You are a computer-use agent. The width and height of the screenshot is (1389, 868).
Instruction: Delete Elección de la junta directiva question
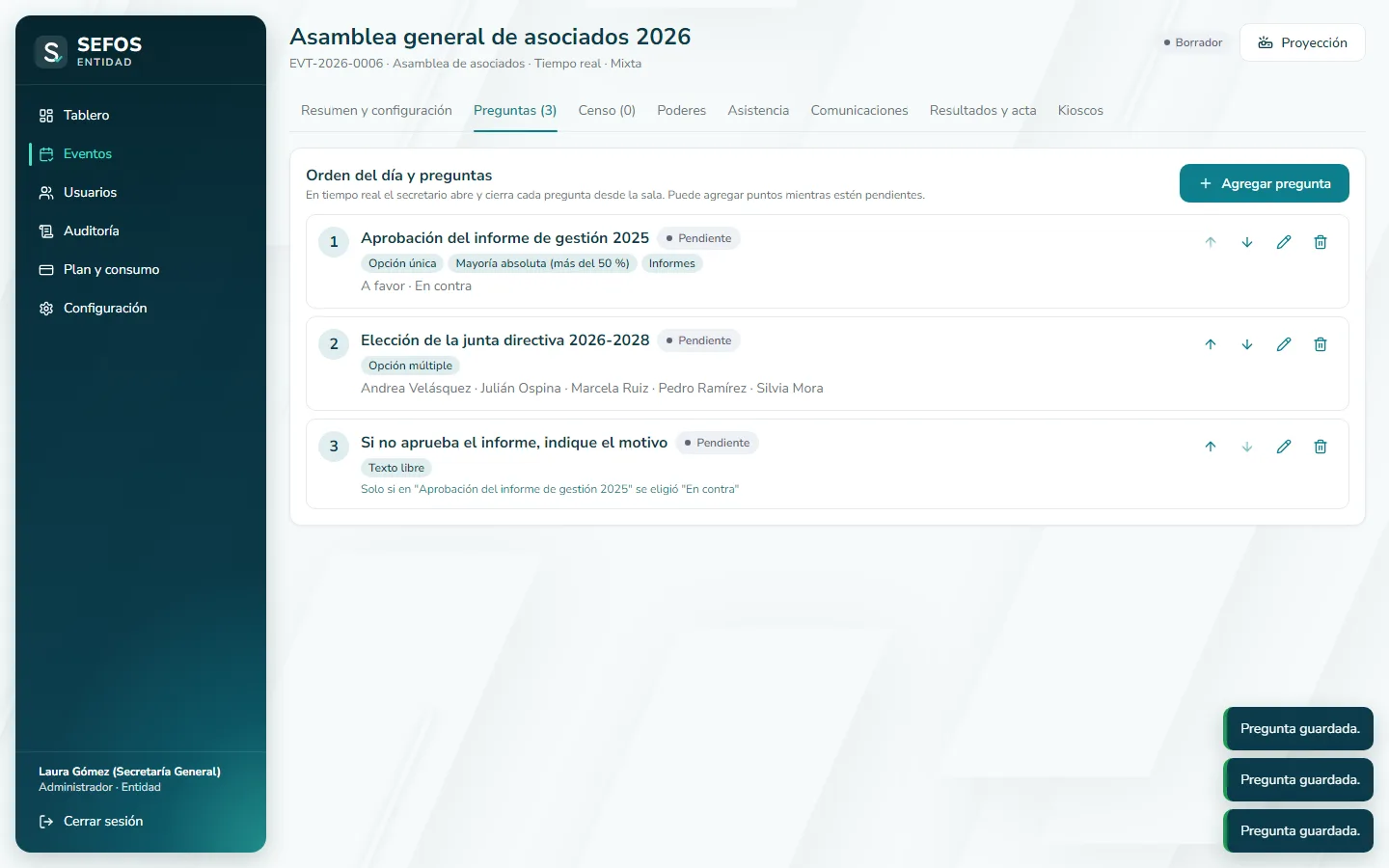coord(1321,344)
